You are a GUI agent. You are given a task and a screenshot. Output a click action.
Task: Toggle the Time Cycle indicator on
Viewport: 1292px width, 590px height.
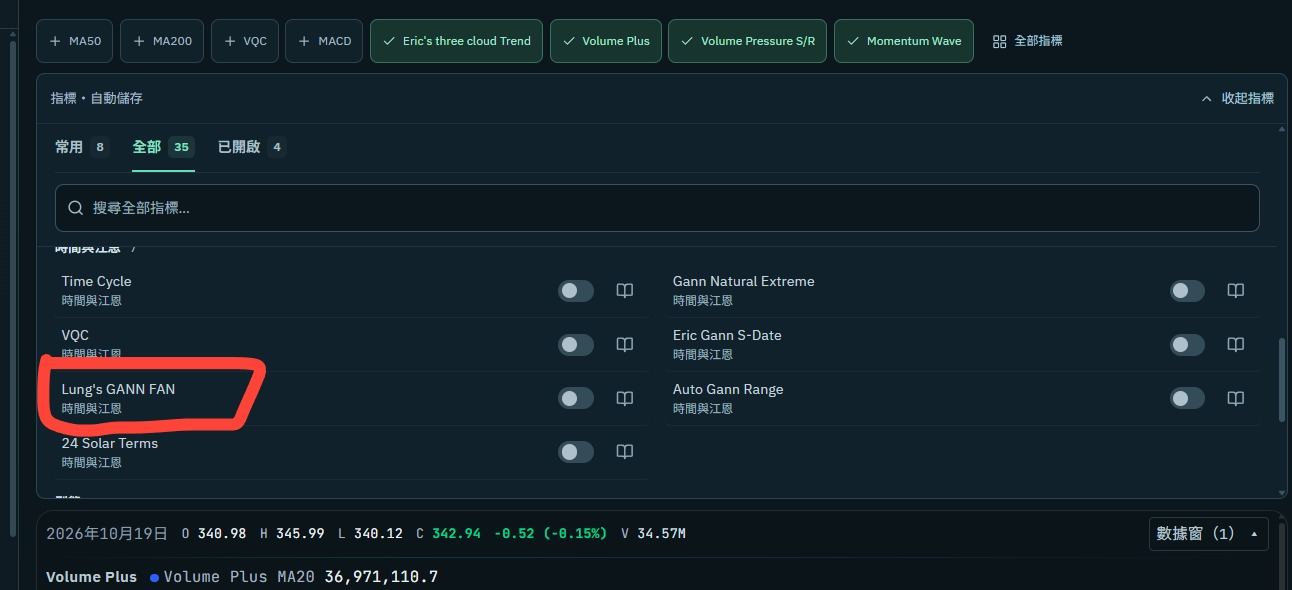coord(576,291)
